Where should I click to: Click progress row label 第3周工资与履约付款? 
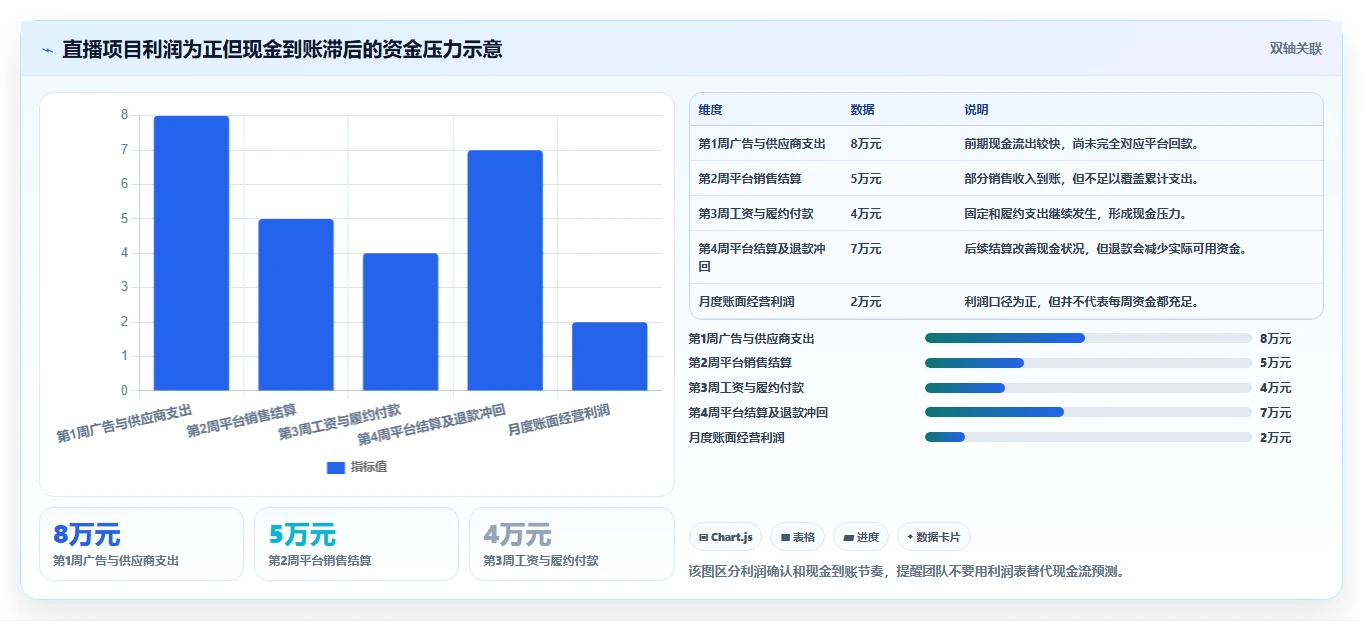(x=746, y=388)
